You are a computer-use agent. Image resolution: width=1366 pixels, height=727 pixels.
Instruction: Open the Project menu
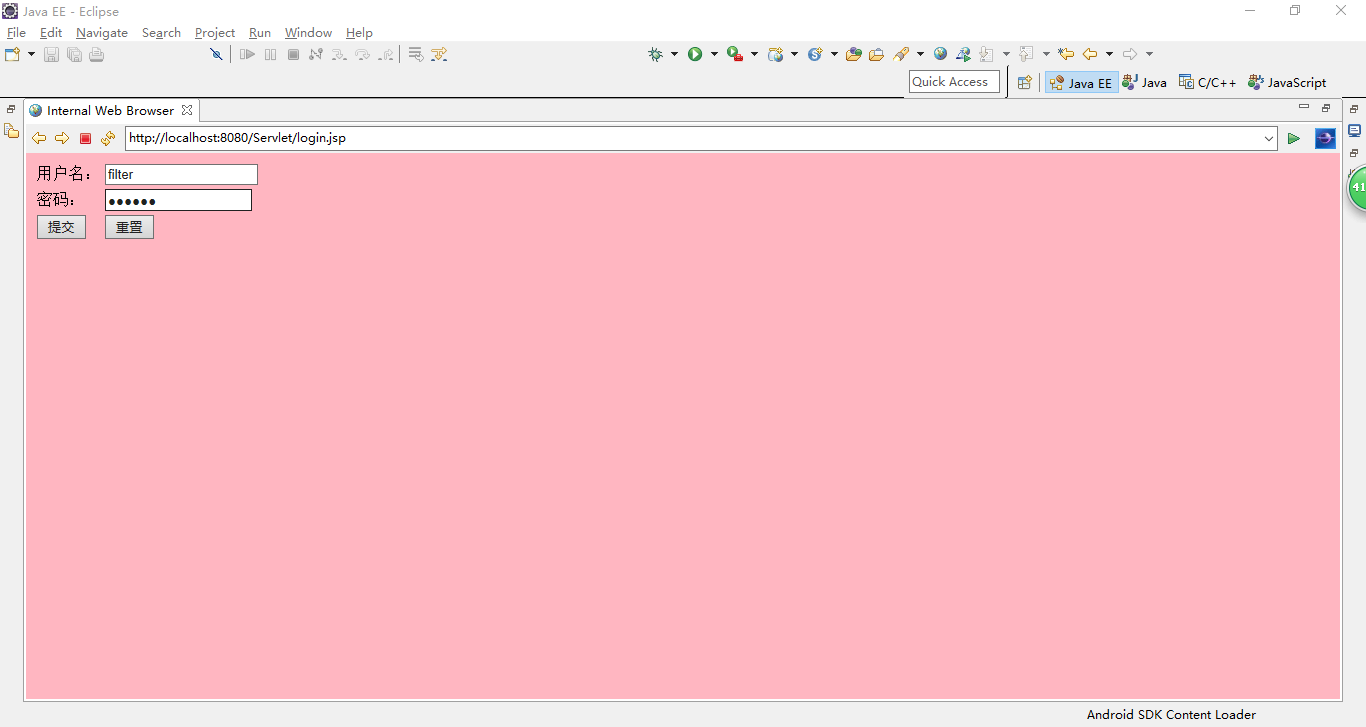(x=215, y=33)
